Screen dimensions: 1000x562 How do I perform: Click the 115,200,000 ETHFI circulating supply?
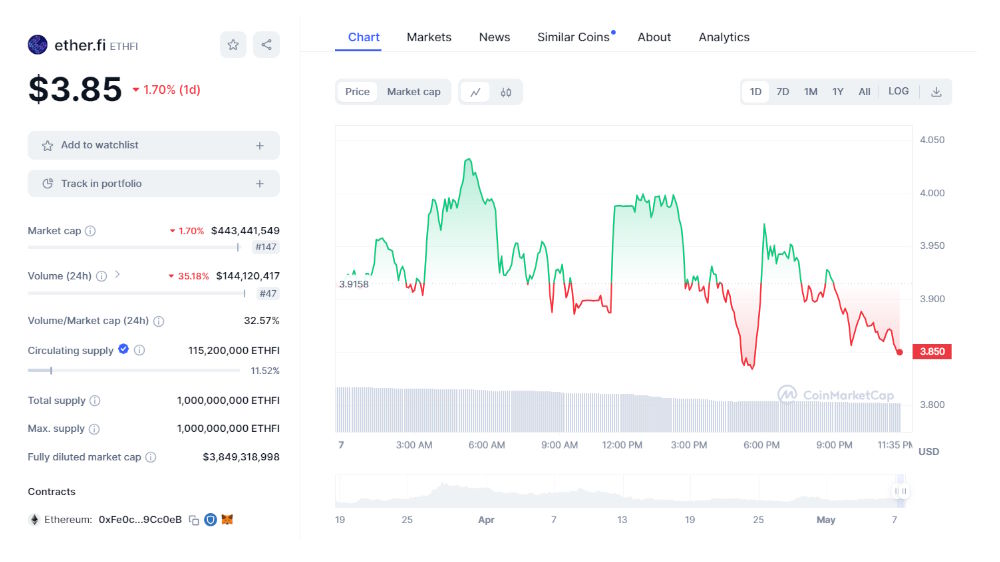[x=234, y=350]
